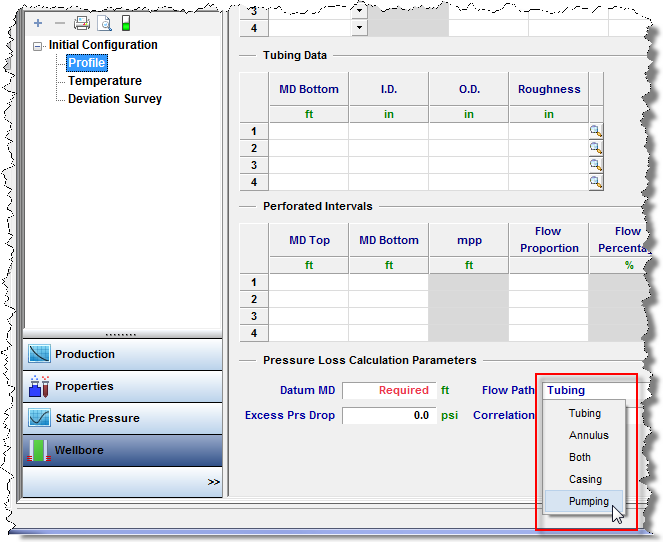This screenshot has height=542, width=663.
Task: Open the print preview icon
Action: coord(104,22)
